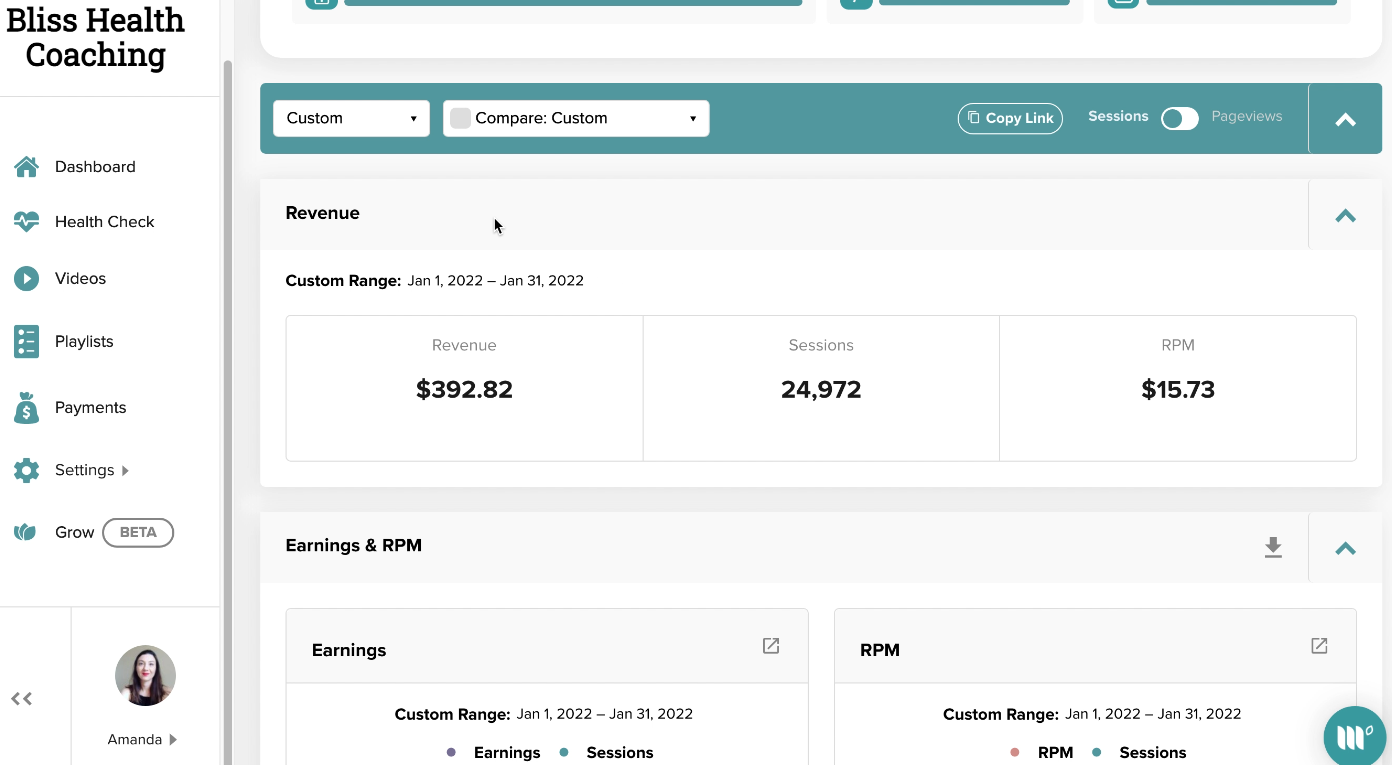Click Revenue section Custom Range date
This screenshot has width=1392, height=765.
tap(496, 281)
